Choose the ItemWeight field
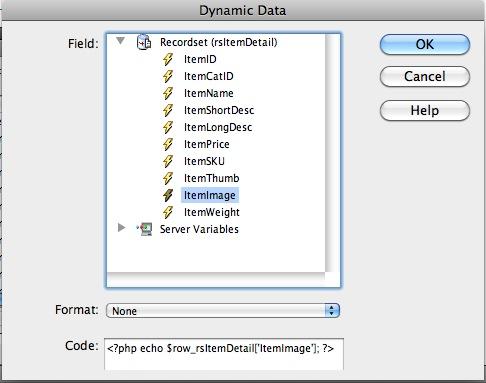The width and height of the screenshot is (486, 383). click(212, 212)
